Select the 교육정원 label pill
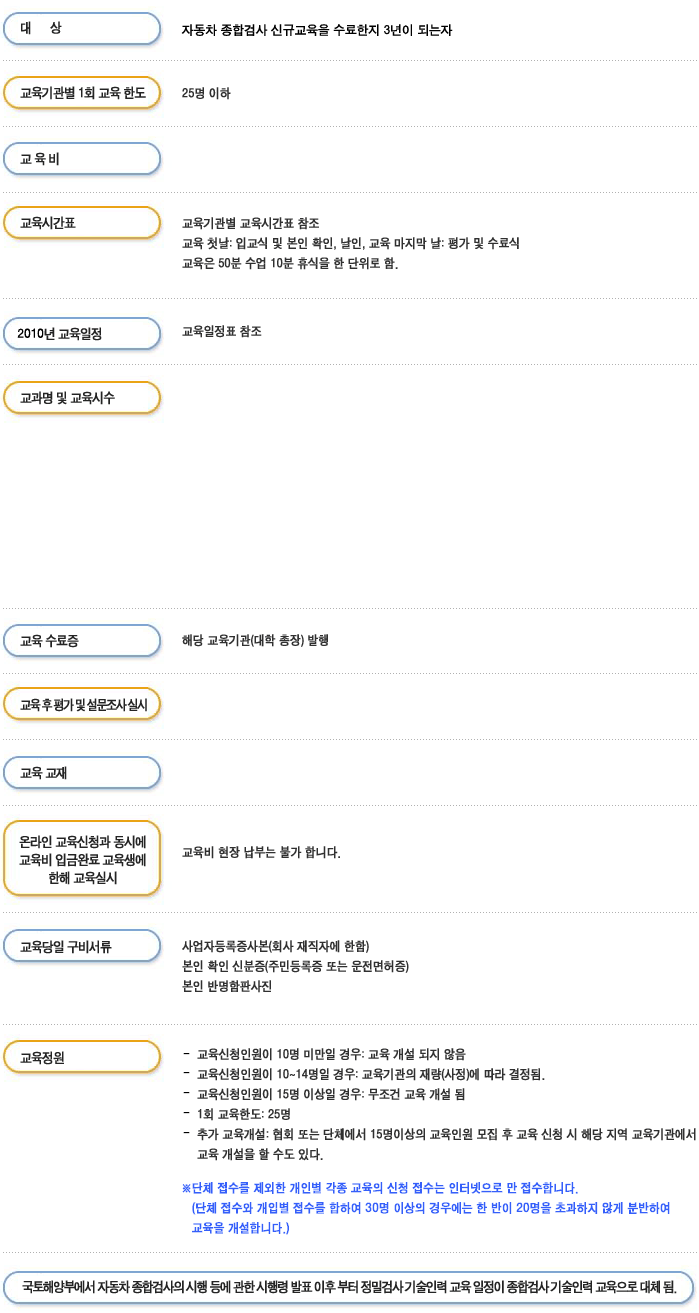The height and width of the screenshot is (1313, 699). [82, 1057]
